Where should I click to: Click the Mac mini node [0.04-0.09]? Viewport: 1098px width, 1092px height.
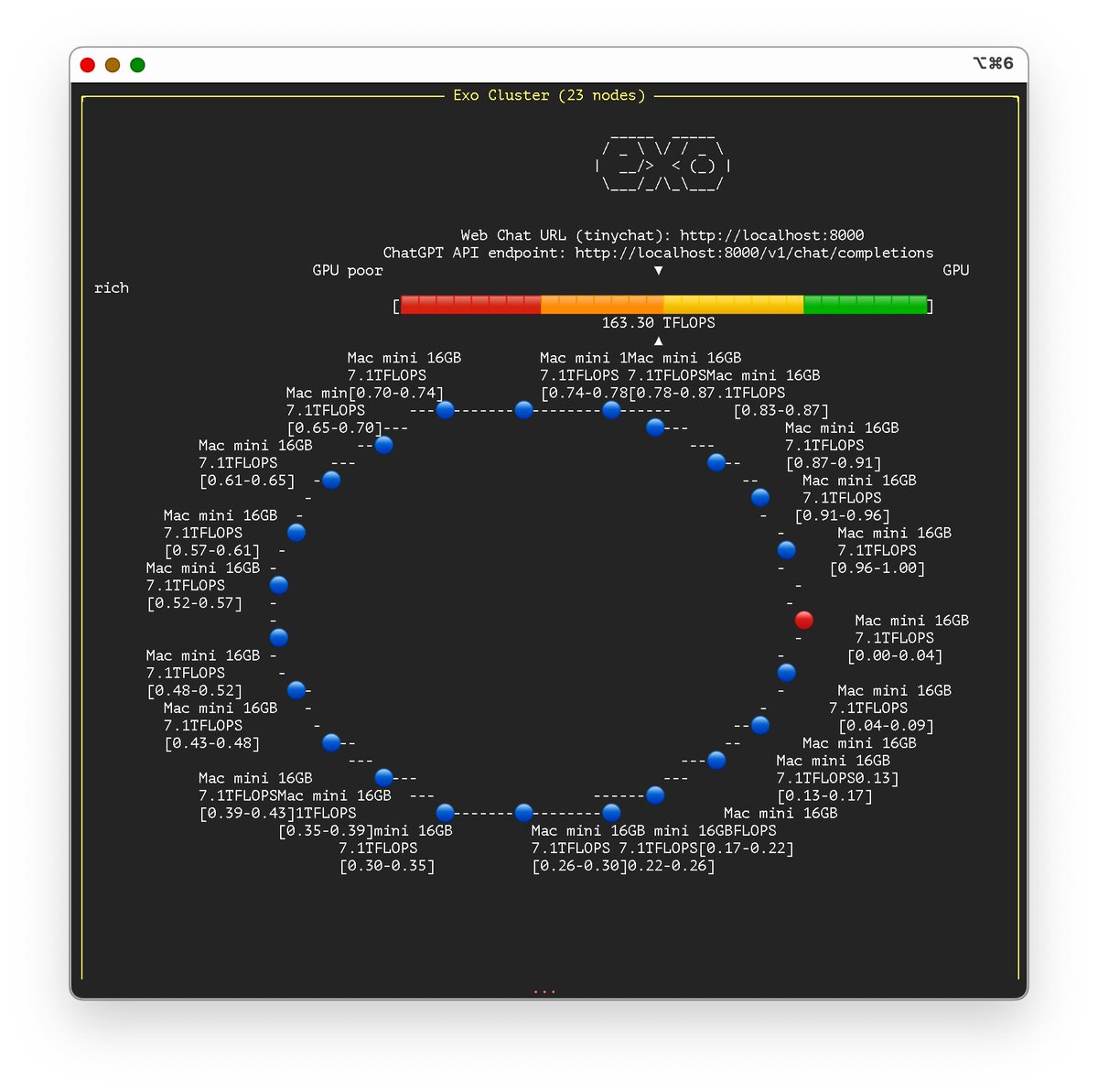point(787,673)
